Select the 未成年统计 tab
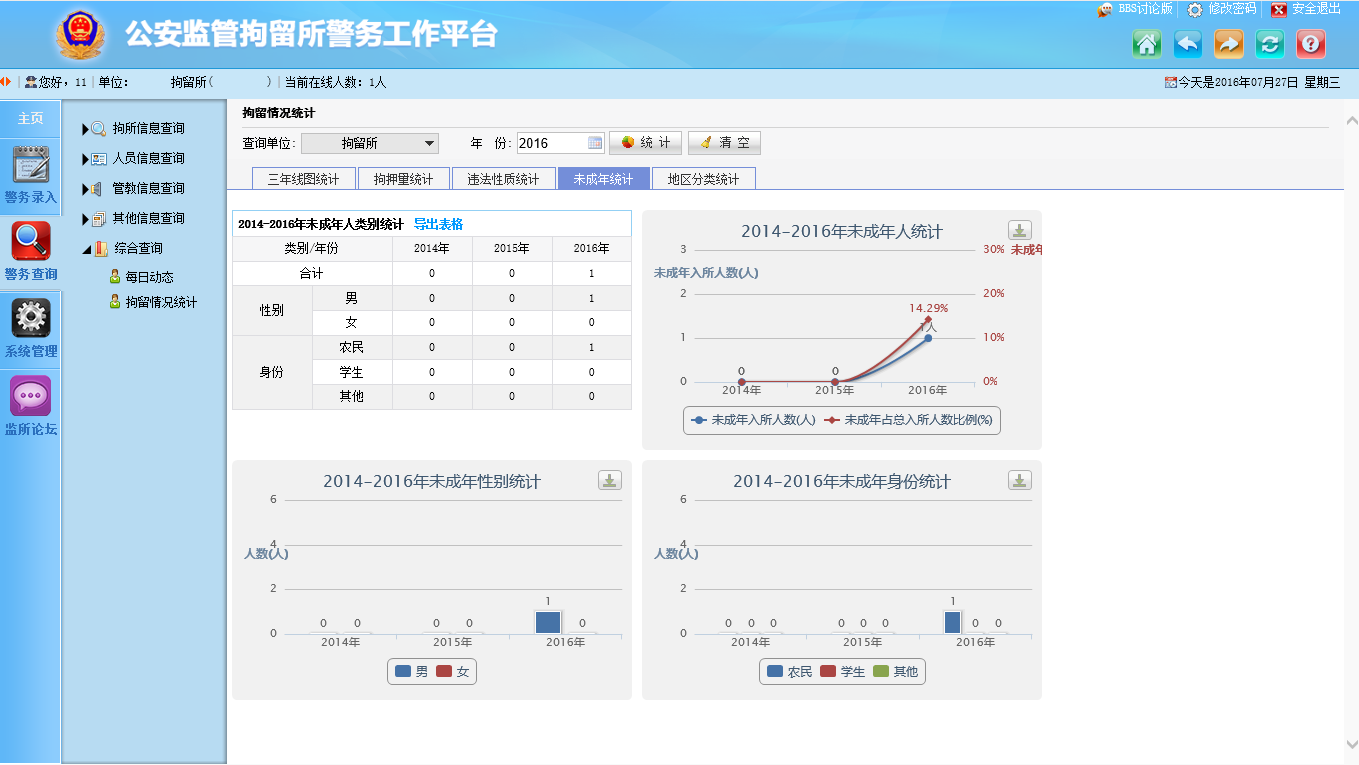 coord(604,179)
